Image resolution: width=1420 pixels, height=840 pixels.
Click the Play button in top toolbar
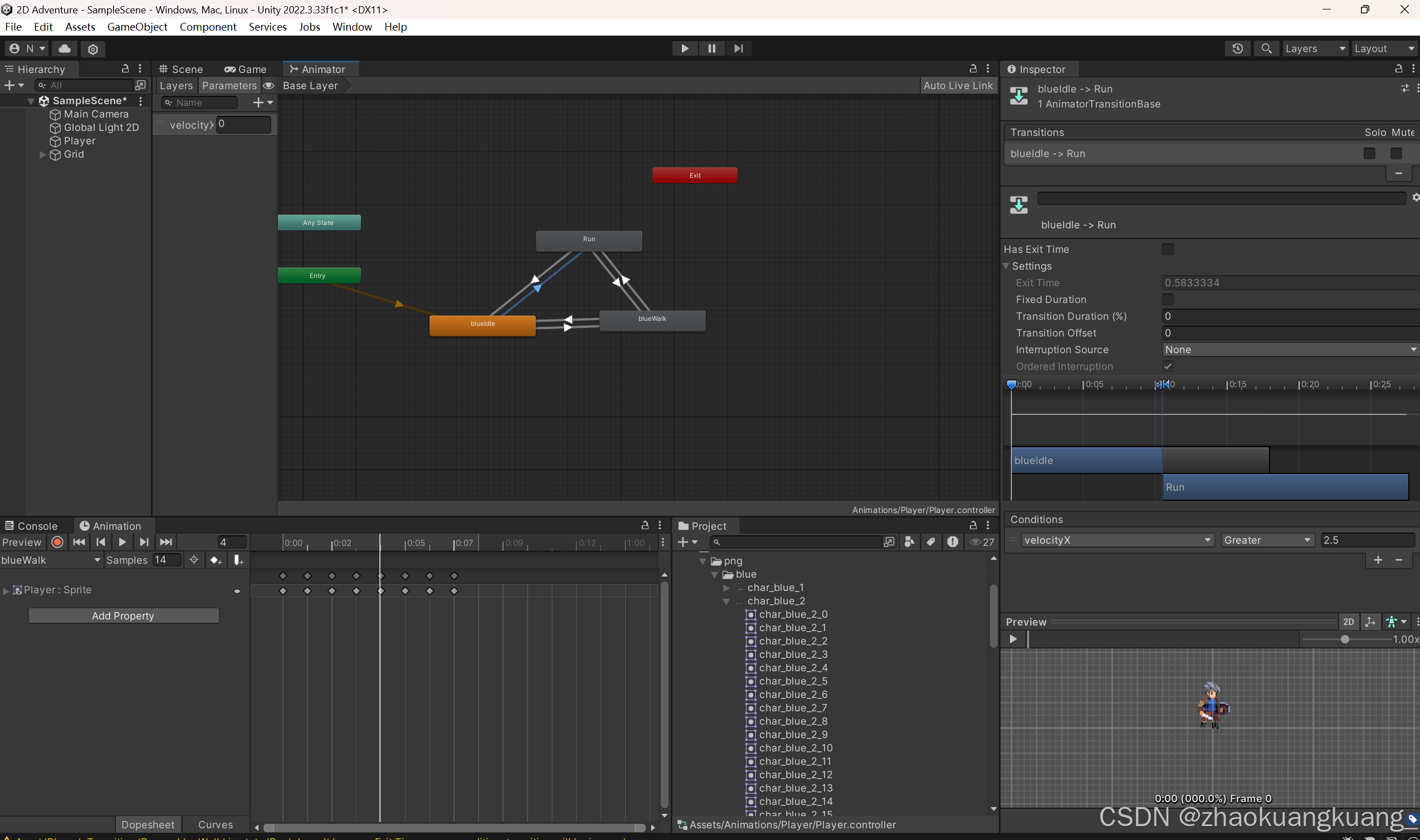pyautogui.click(x=684, y=48)
